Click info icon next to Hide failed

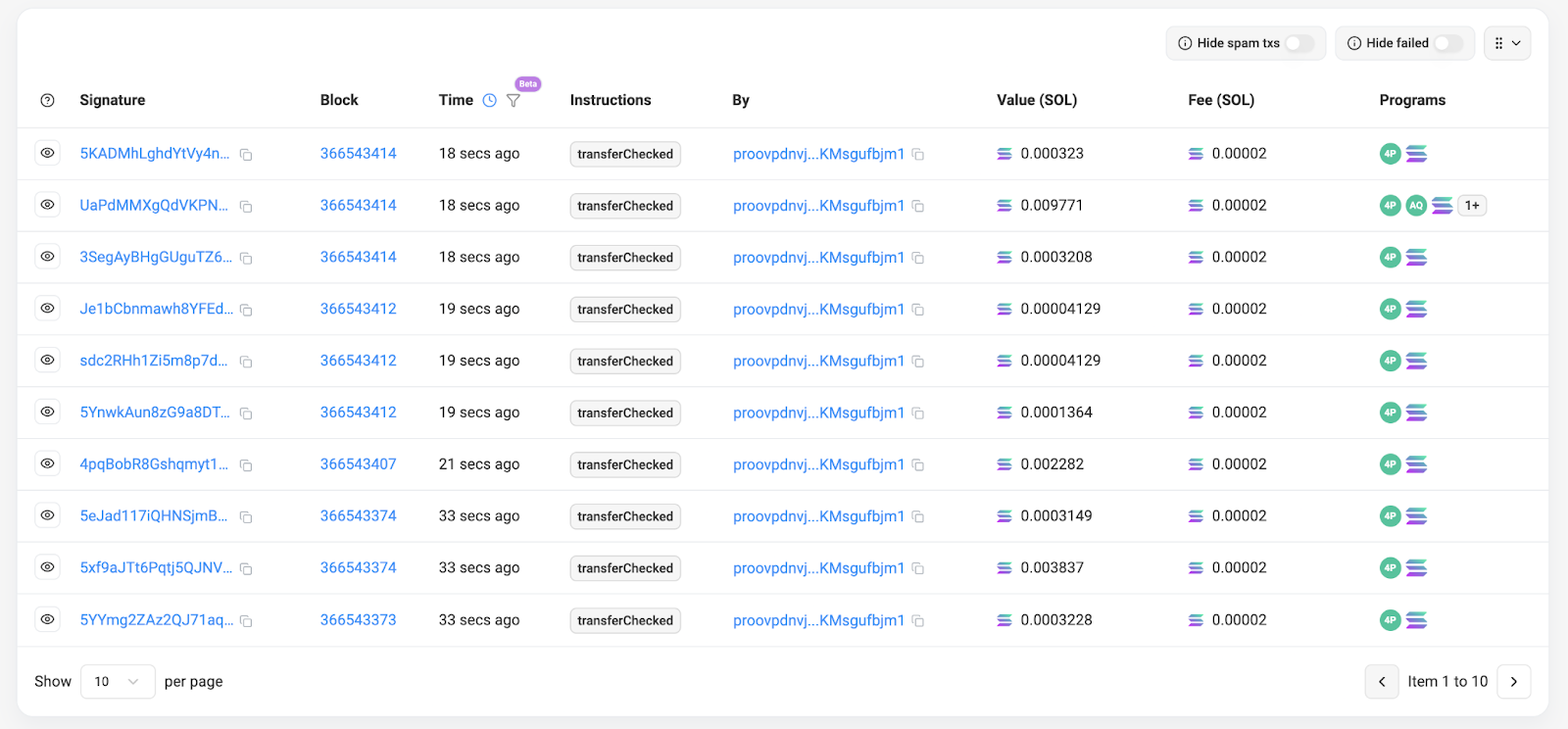coord(1354,43)
